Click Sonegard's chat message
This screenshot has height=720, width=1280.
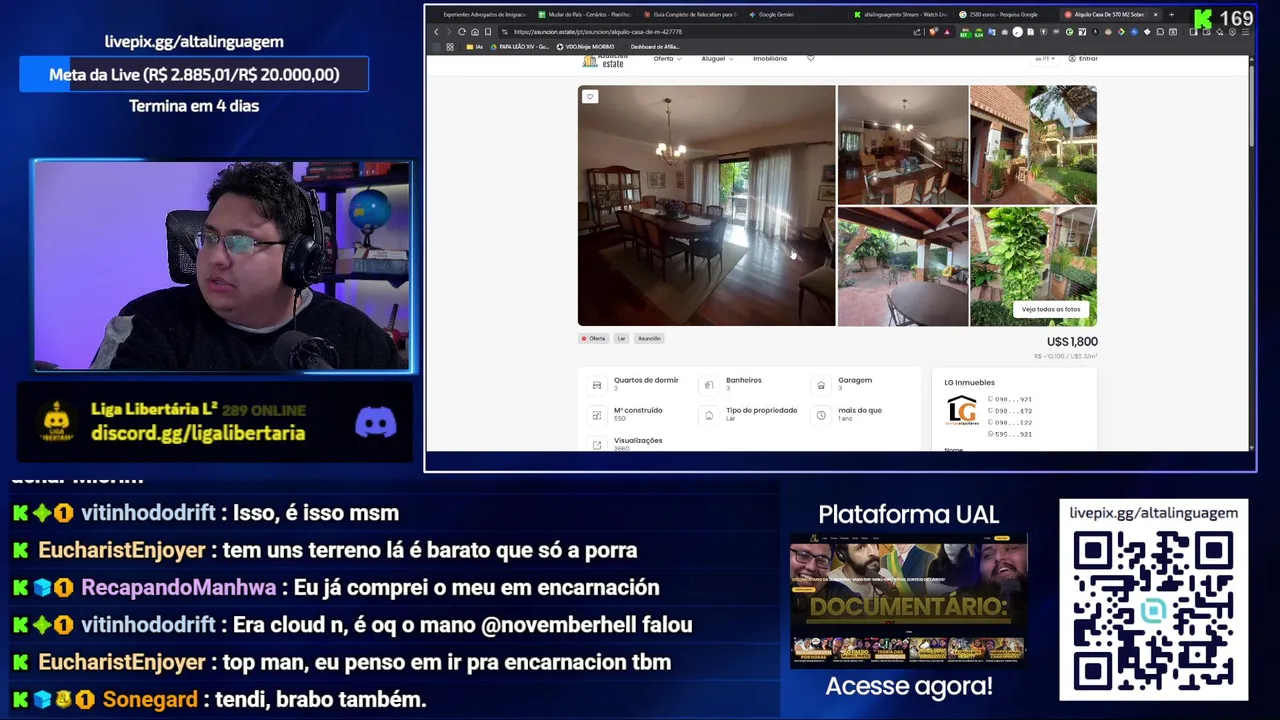click(x=219, y=700)
